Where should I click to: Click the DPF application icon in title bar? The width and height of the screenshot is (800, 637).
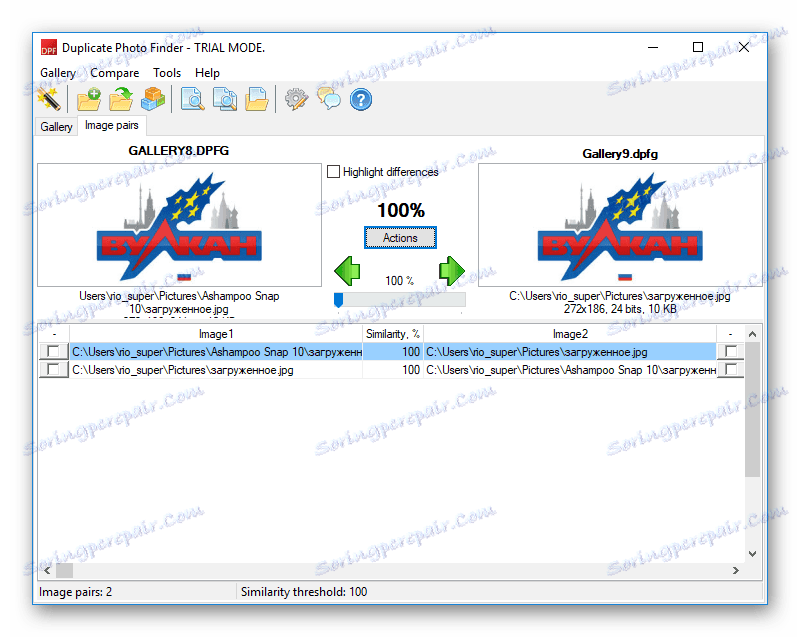48,48
